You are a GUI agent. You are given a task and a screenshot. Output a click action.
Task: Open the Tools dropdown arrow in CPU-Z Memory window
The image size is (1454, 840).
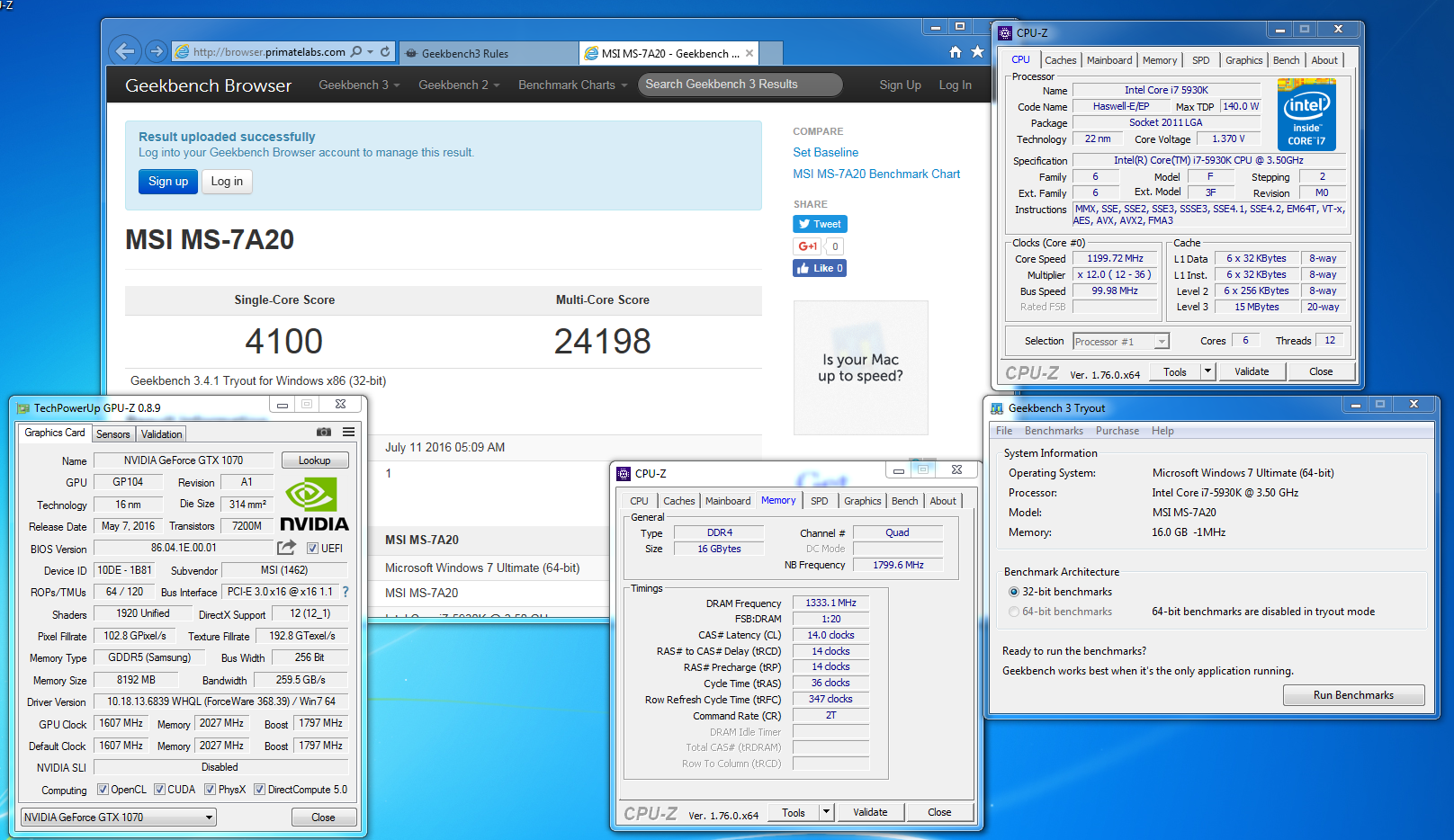point(826,812)
